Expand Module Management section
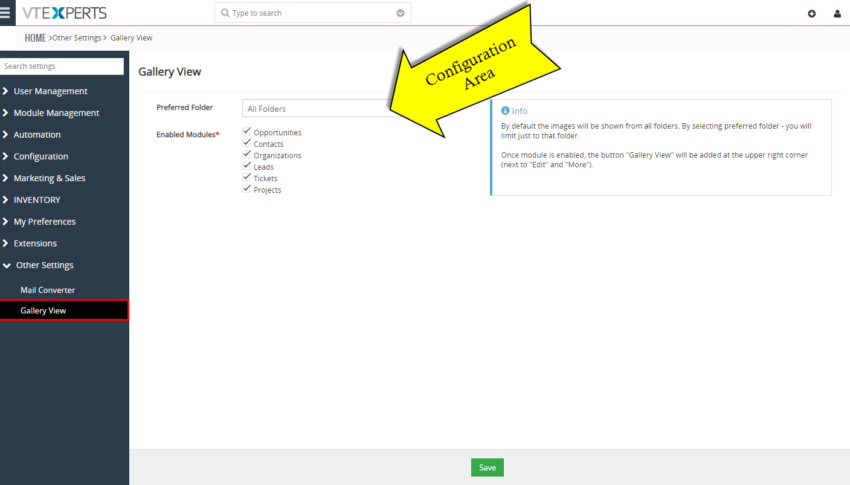 click(56, 113)
